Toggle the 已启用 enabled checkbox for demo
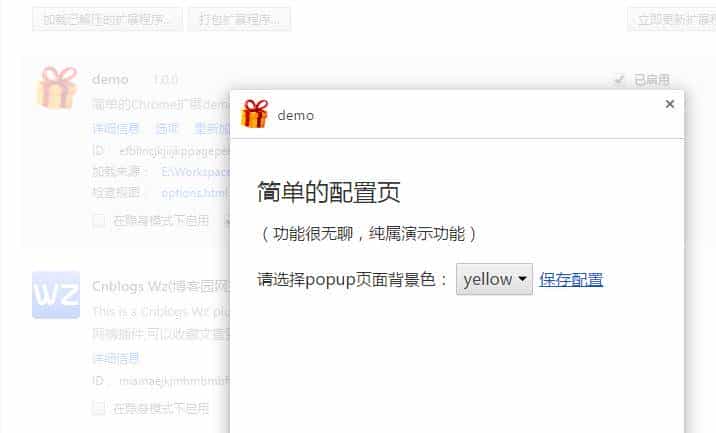 [619, 80]
